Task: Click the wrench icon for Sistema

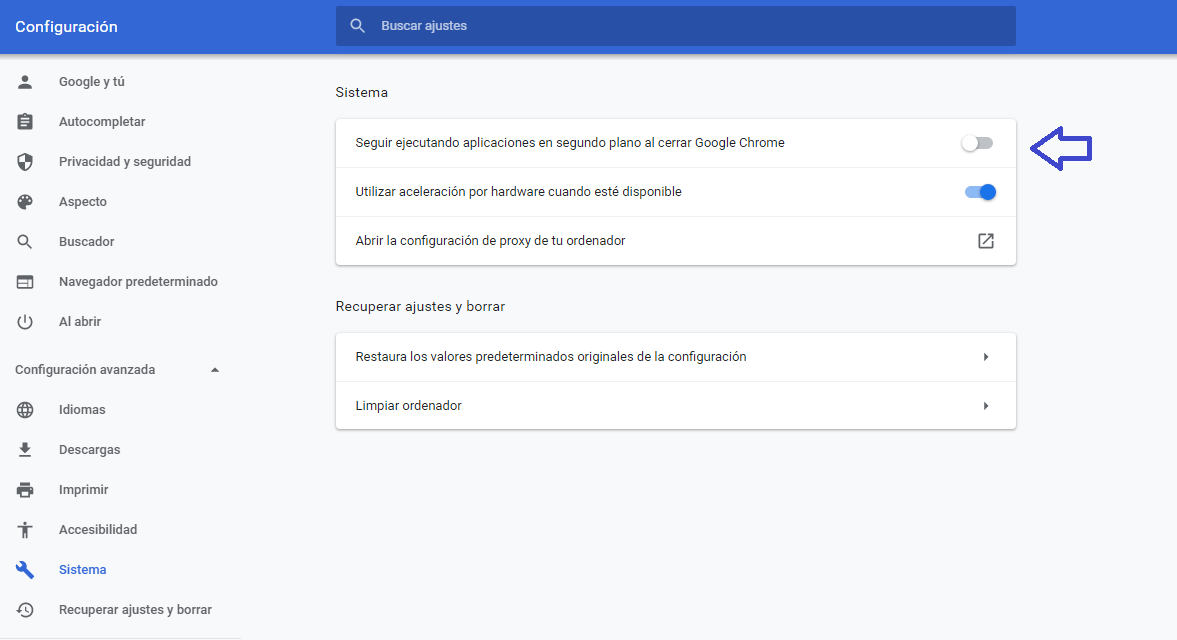Action: [25, 569]
